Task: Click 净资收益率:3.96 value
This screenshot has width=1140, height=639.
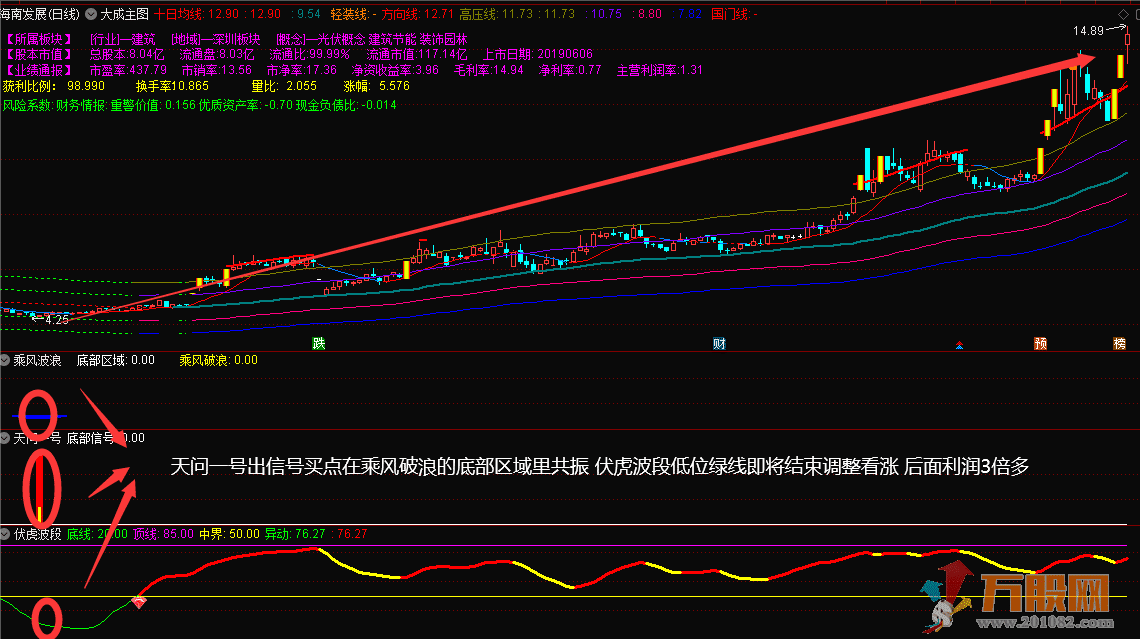Action: point(396,71)
